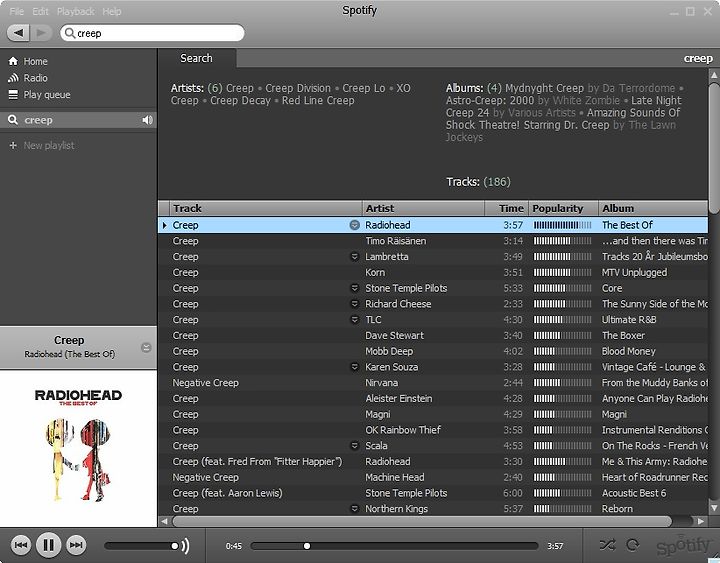Click the Mobb Deep artist cell
This screenshot has width=720, height=563.
coord(389,351)
